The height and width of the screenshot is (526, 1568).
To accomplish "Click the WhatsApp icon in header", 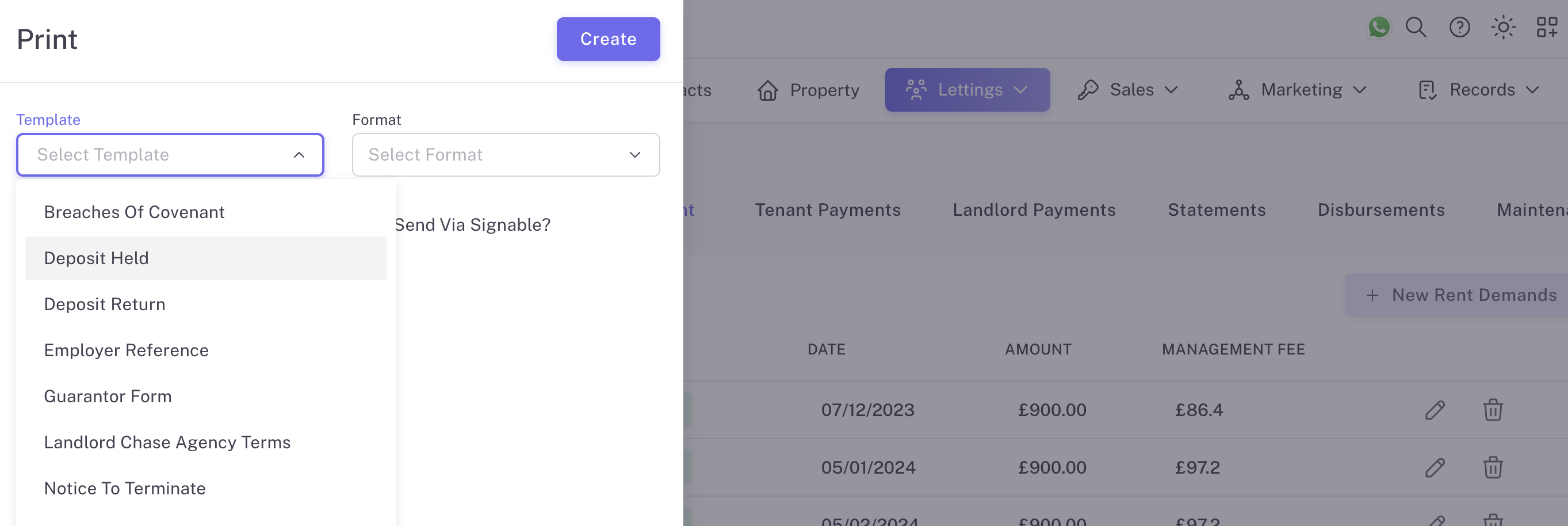I will (x=1379, y=28).
